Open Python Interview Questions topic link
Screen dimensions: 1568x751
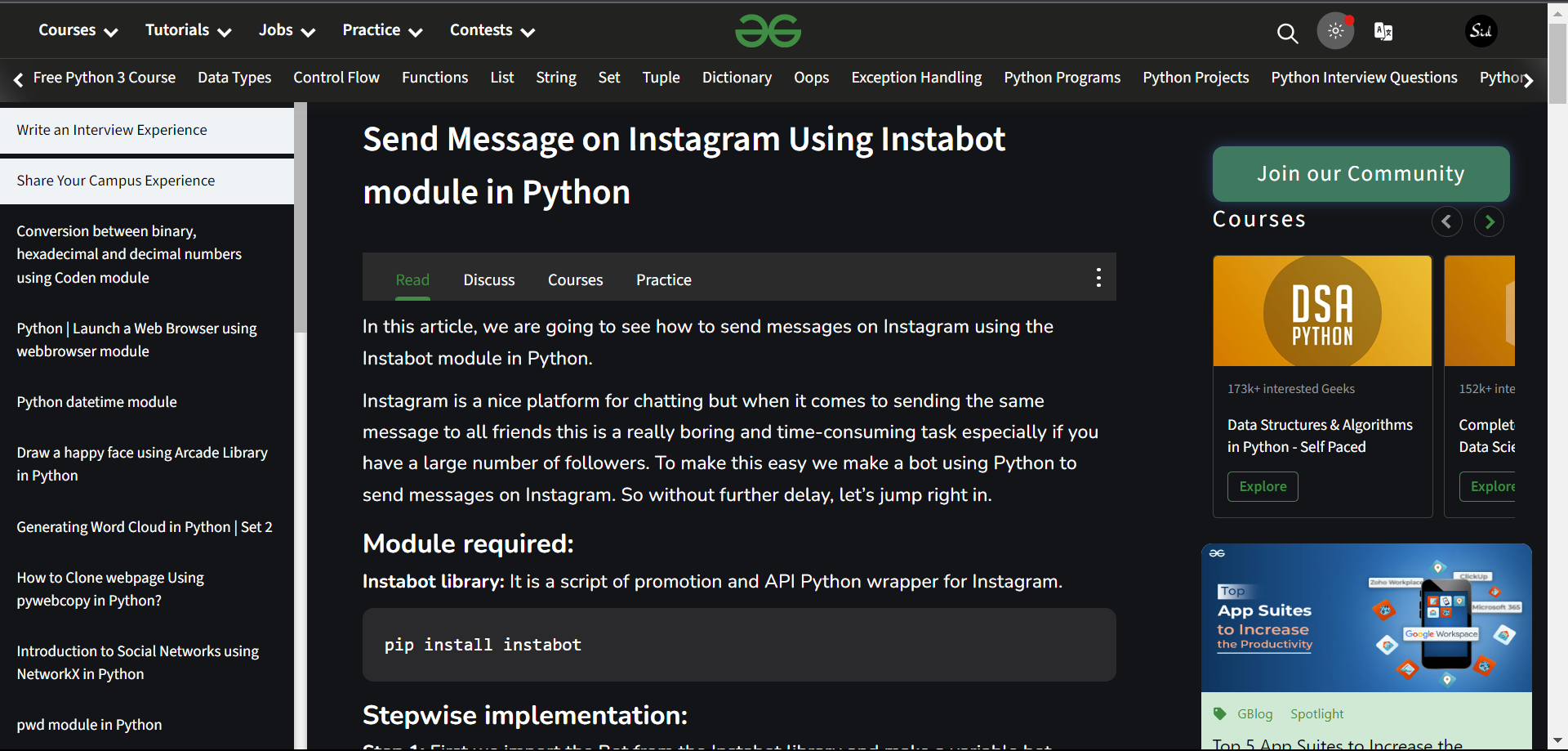pos(1365,78)
